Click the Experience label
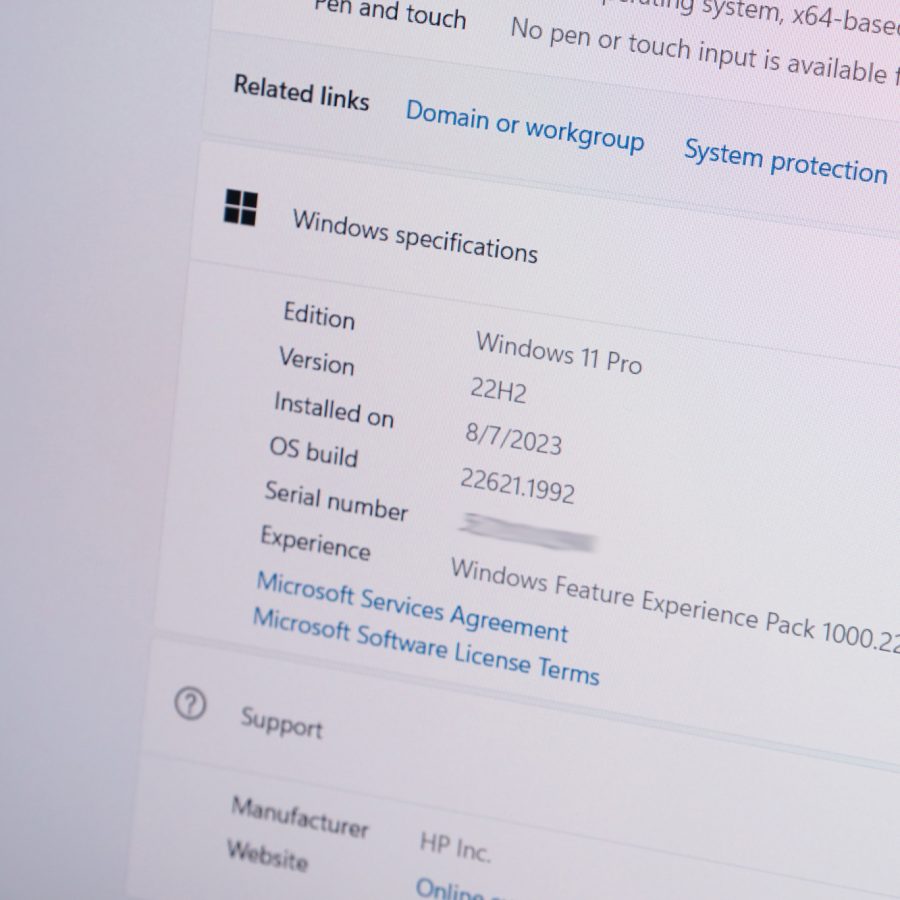 (315, 543)
